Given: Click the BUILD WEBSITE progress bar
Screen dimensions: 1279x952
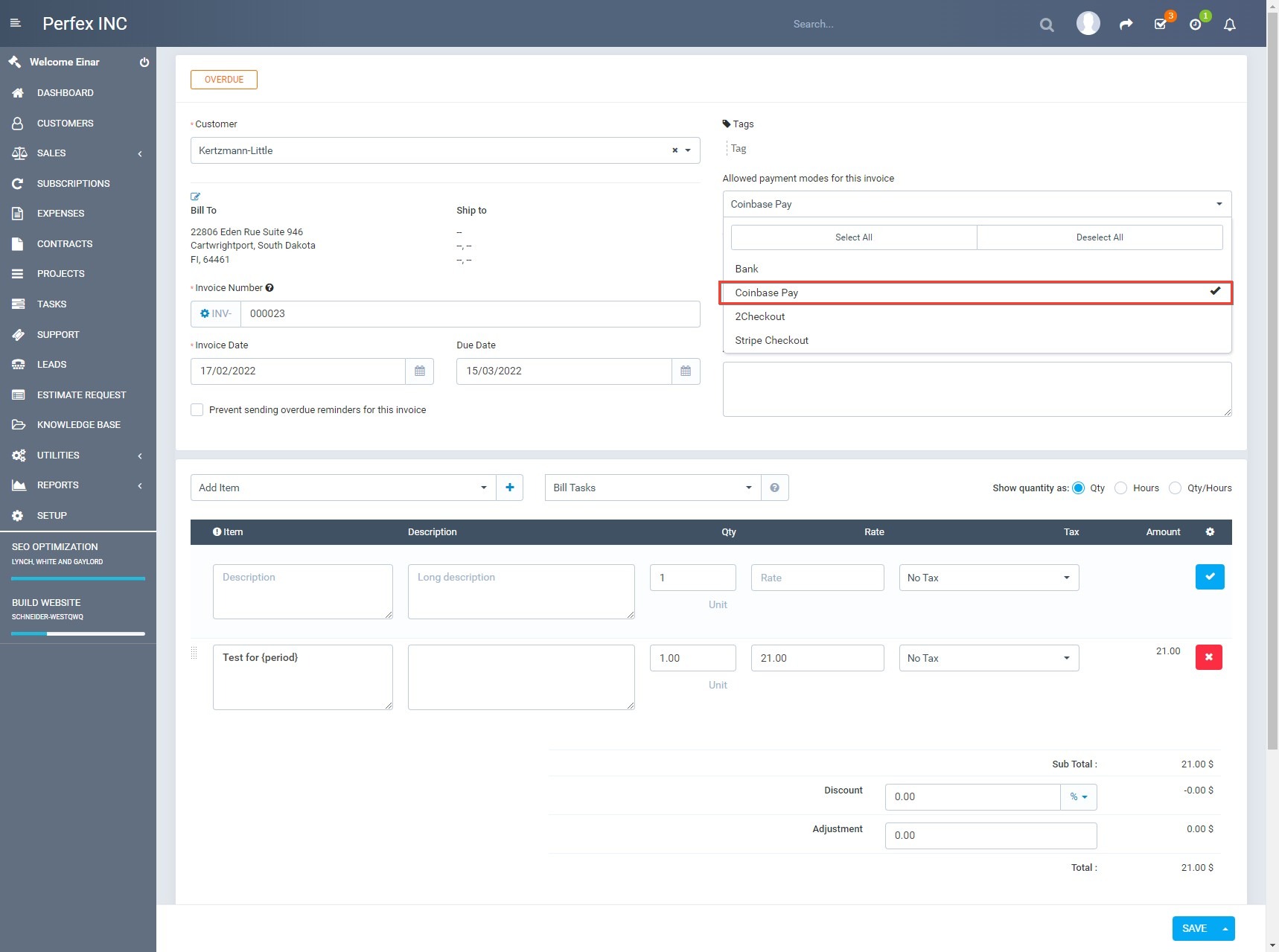Looking at the screenshot, I should [x=77, y=634].
